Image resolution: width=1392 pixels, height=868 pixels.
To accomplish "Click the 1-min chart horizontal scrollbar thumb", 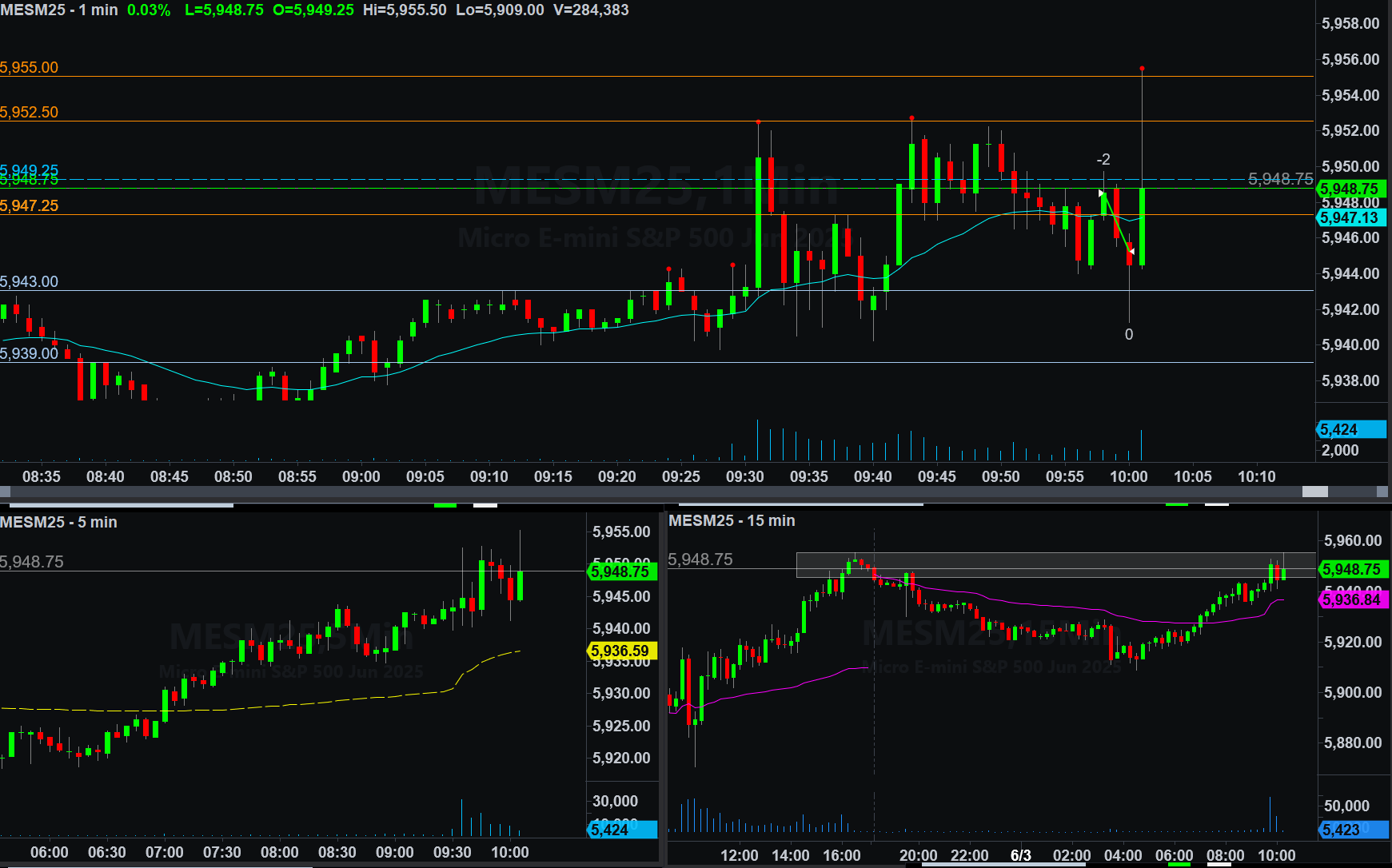I will [x=1314, y=492].
